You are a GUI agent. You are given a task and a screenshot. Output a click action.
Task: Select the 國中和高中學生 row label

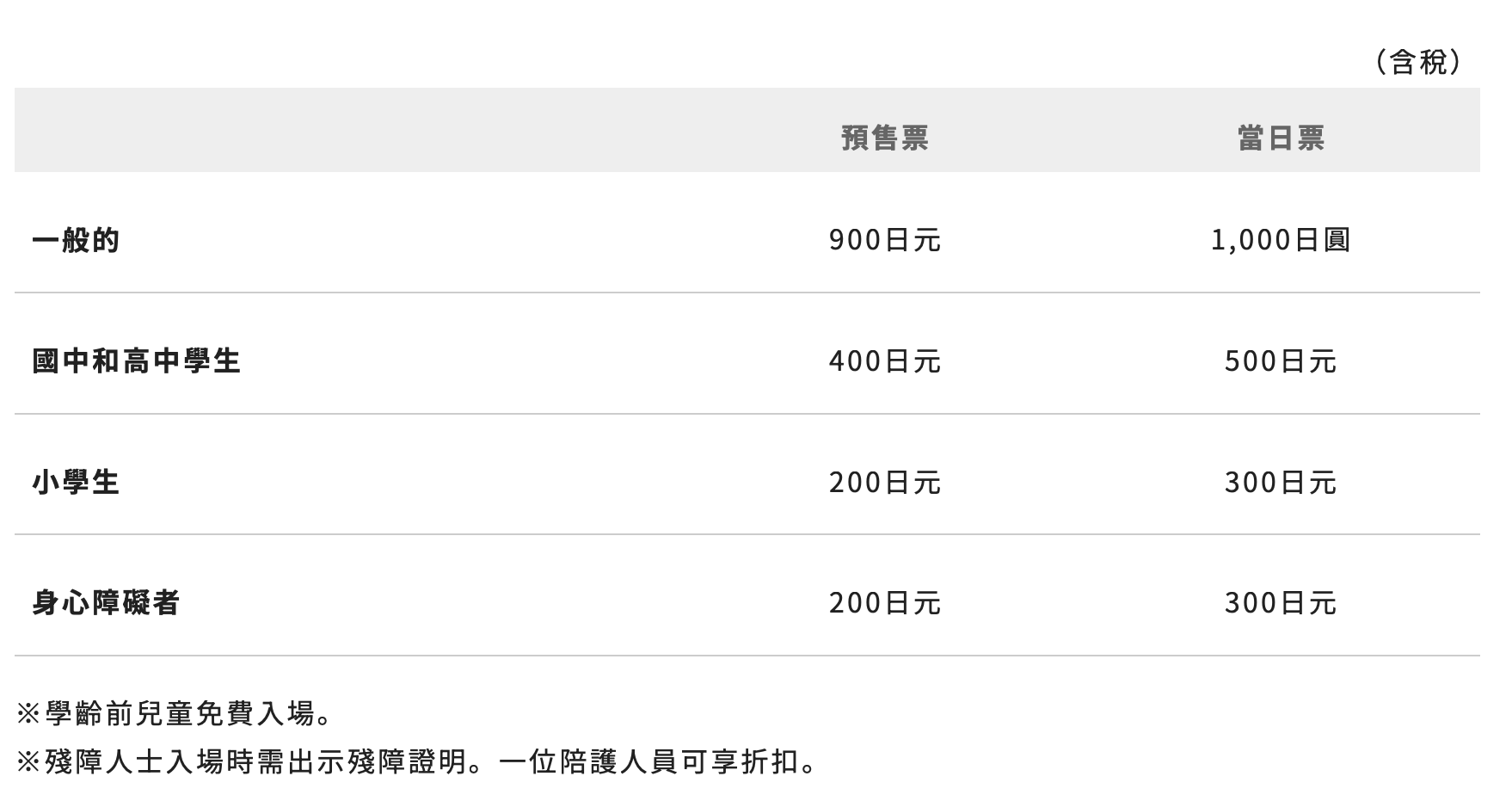point(137,360)
